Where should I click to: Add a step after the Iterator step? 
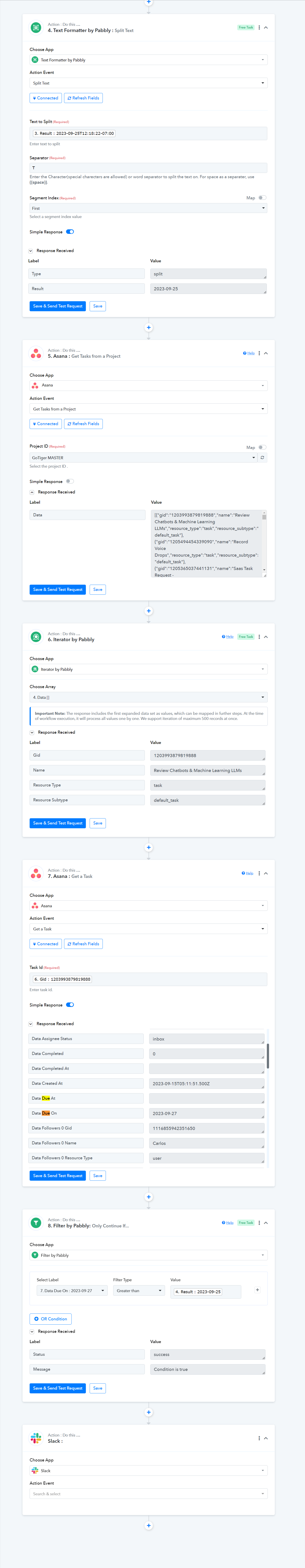pos(148,847)
